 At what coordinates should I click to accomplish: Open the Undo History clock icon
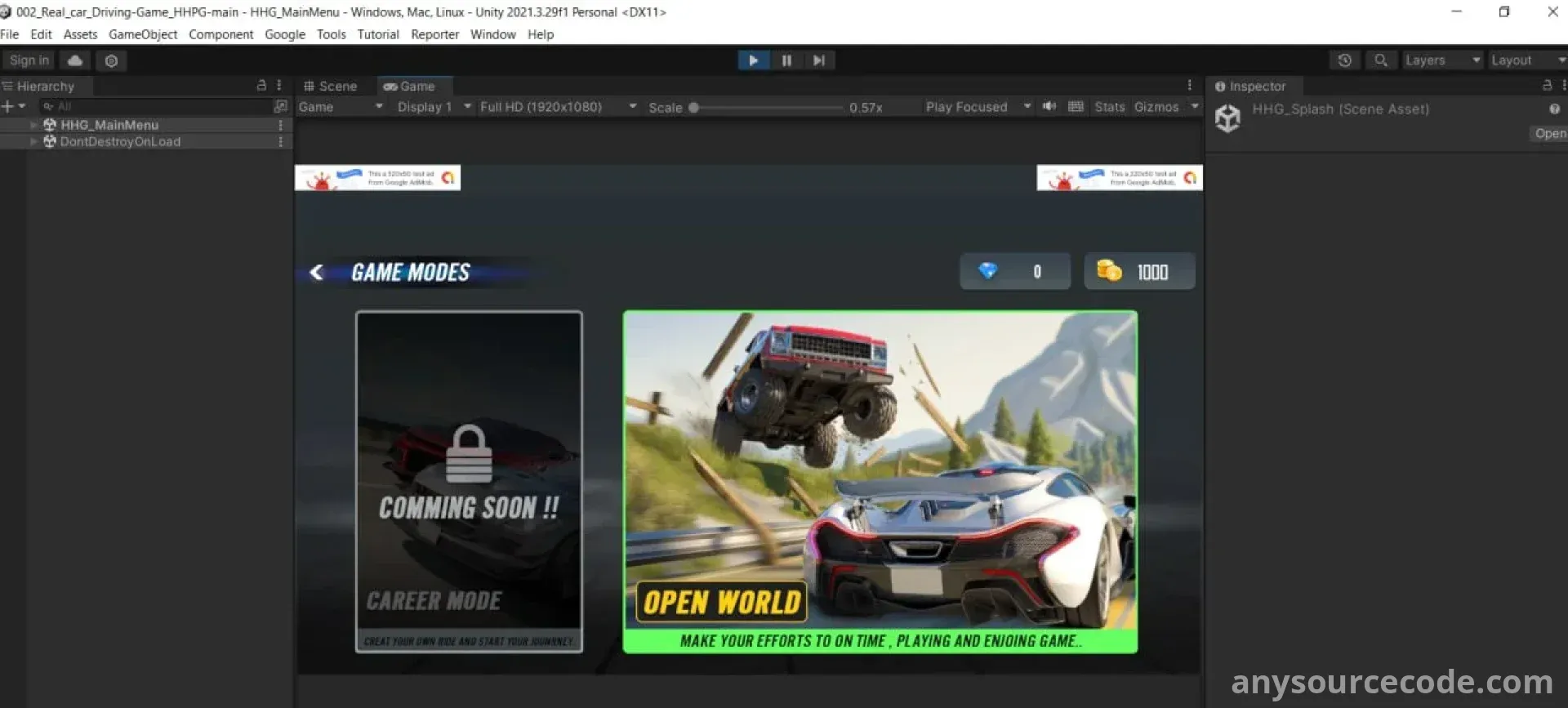point(1344,60)
